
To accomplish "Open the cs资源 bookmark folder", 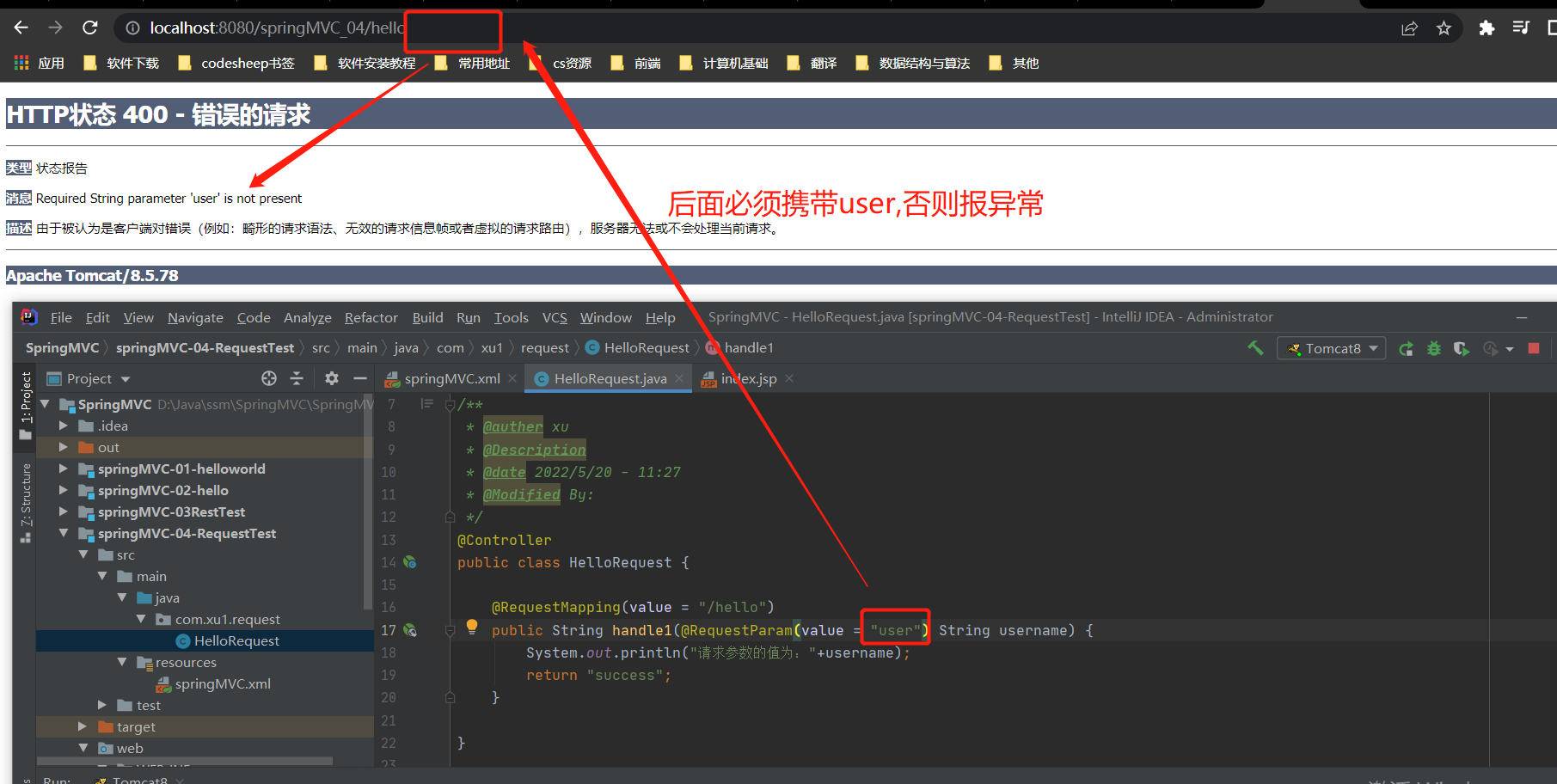I will pyautogui.click(x=560, y=63).
